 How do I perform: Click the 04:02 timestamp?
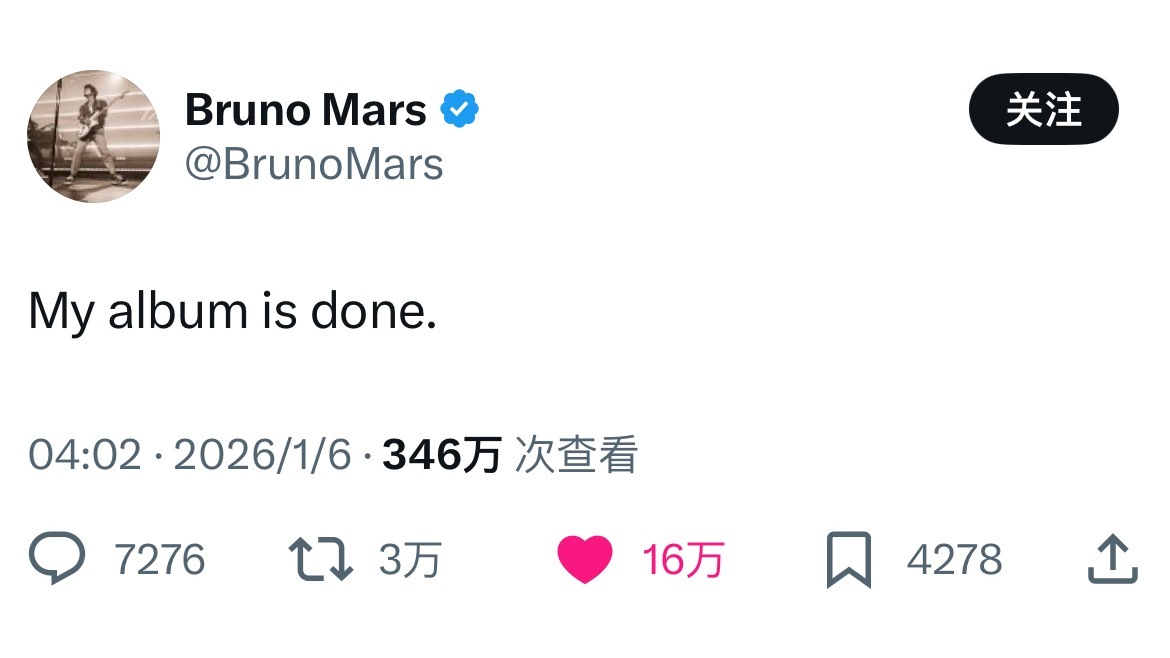85,456
